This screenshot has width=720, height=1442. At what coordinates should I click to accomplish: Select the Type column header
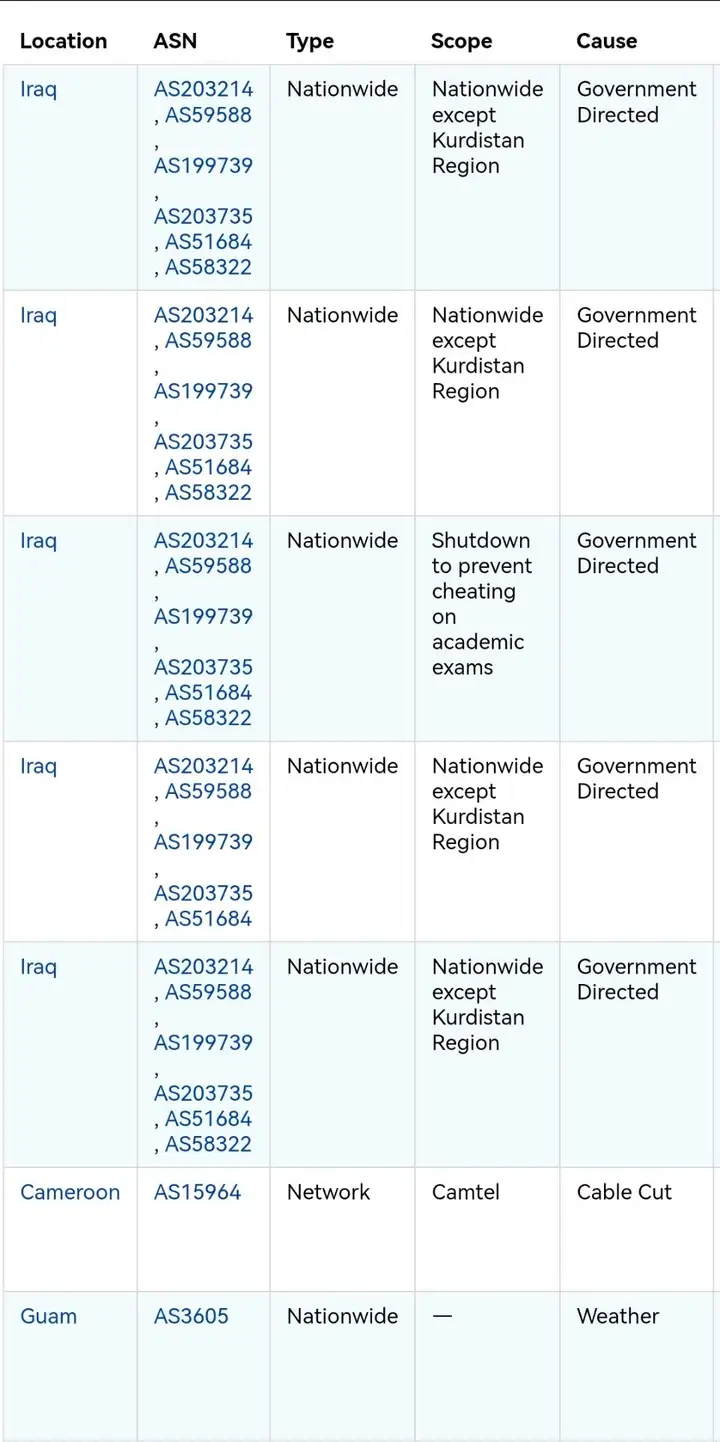(x=310, y=41)
